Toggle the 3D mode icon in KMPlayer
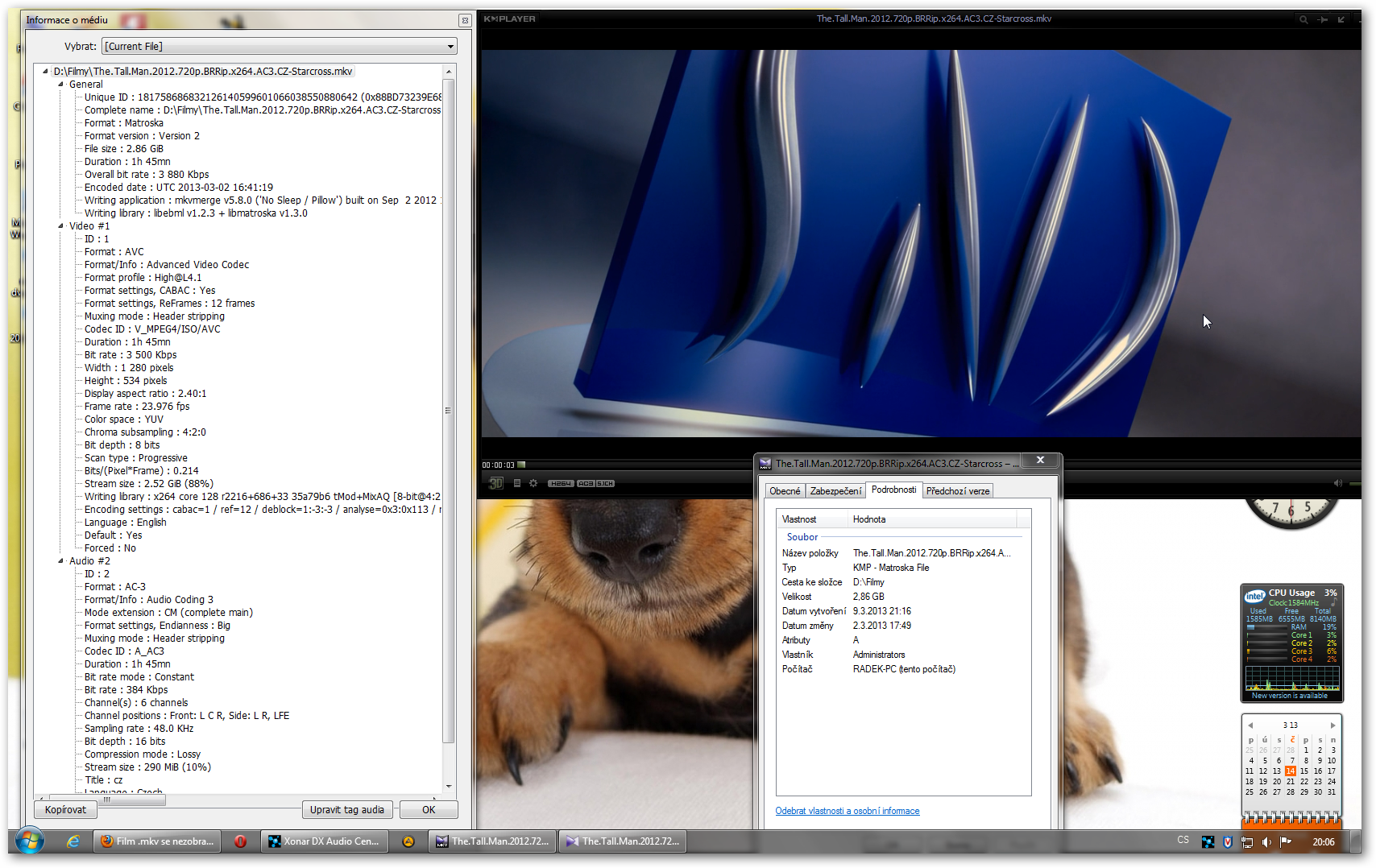Viewport: 1376px width, 868px height. tap(495, 483)
